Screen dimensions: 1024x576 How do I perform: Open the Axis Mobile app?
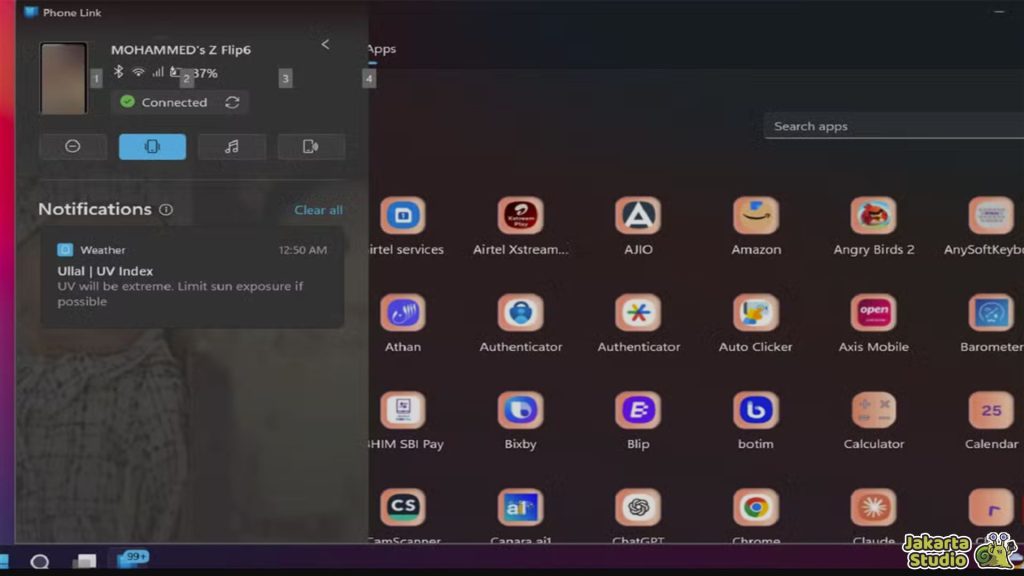873,313
